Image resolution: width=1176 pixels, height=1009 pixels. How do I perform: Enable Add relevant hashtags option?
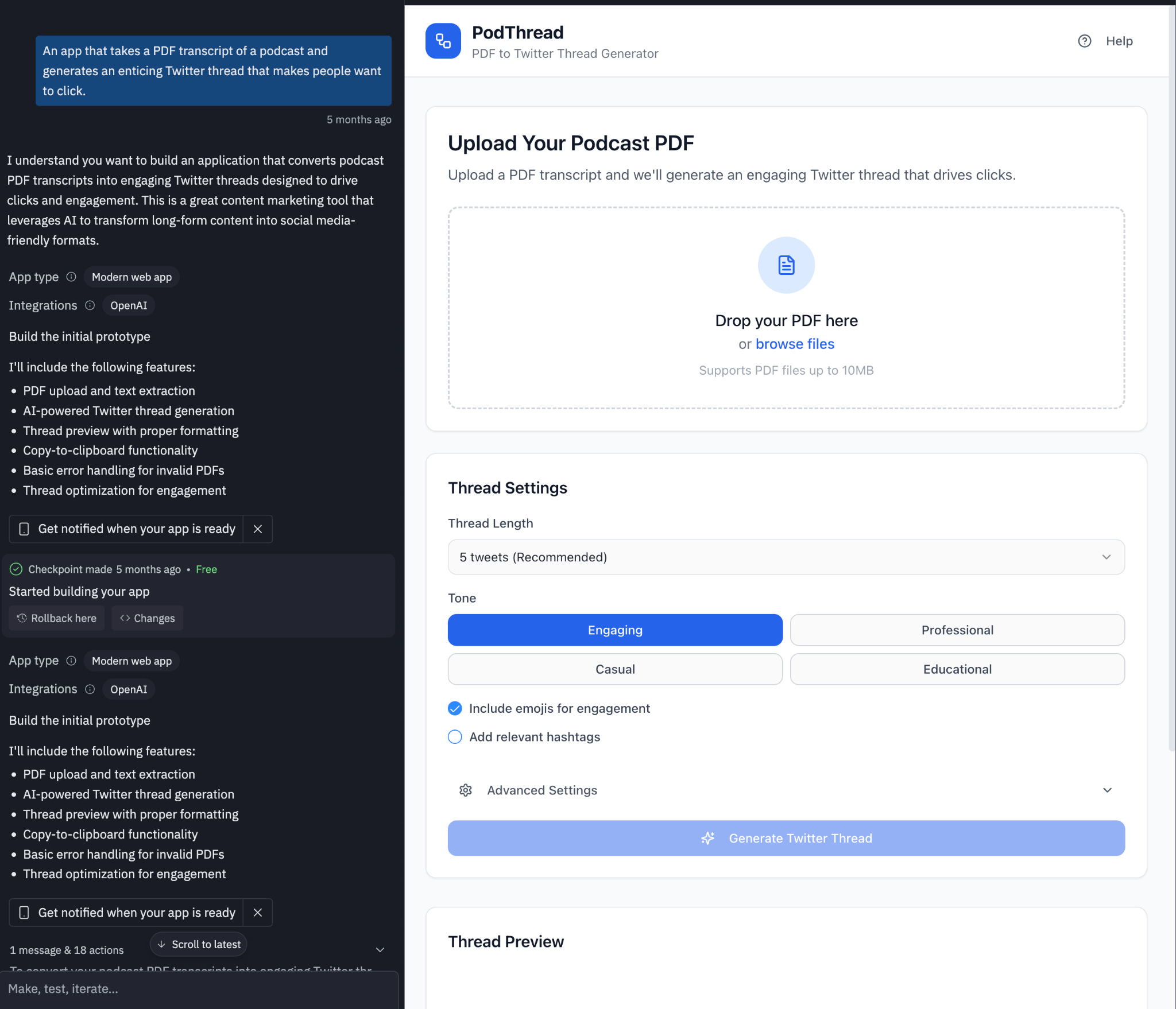[455, 737]
